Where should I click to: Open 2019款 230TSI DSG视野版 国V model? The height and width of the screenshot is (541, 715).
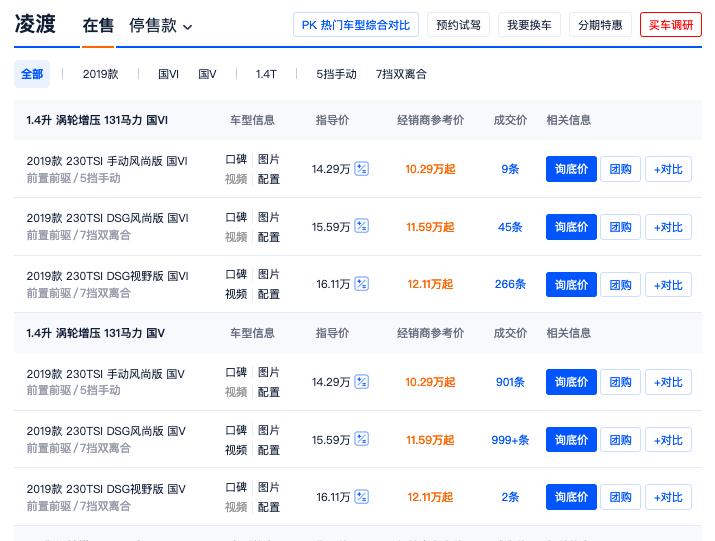(106, 489)
